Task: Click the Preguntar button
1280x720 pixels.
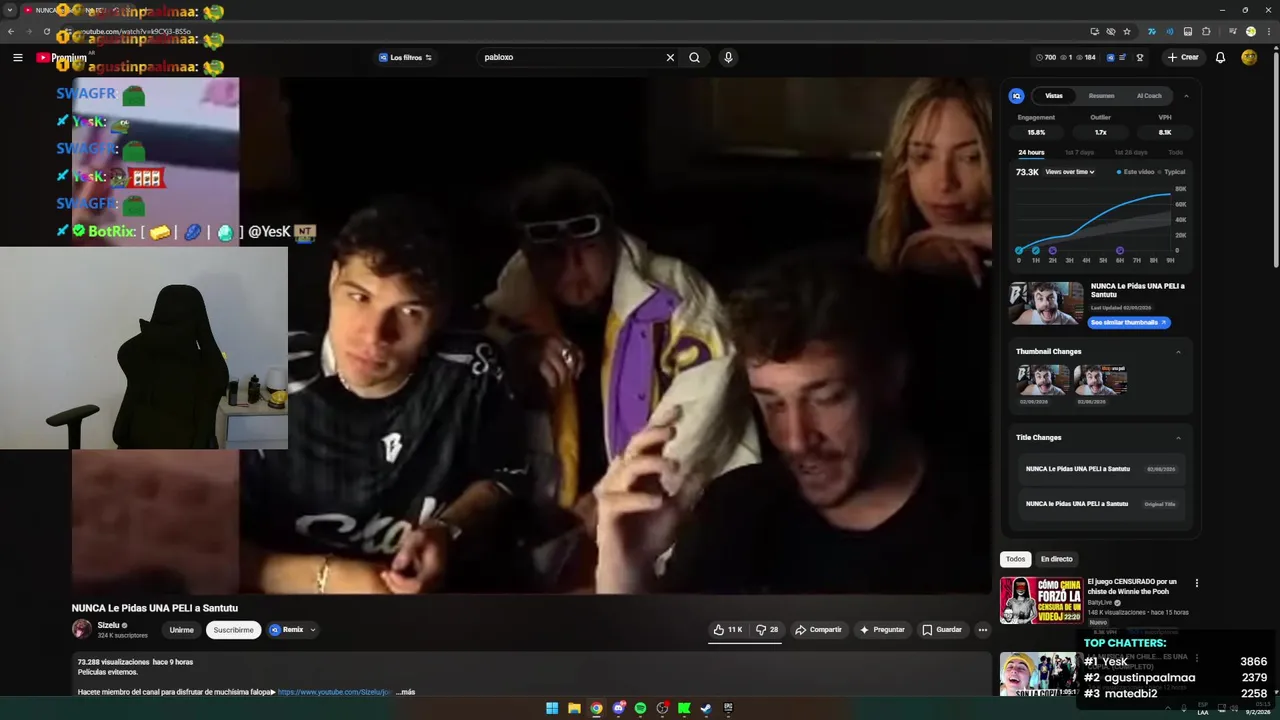Action: [881, 630]
